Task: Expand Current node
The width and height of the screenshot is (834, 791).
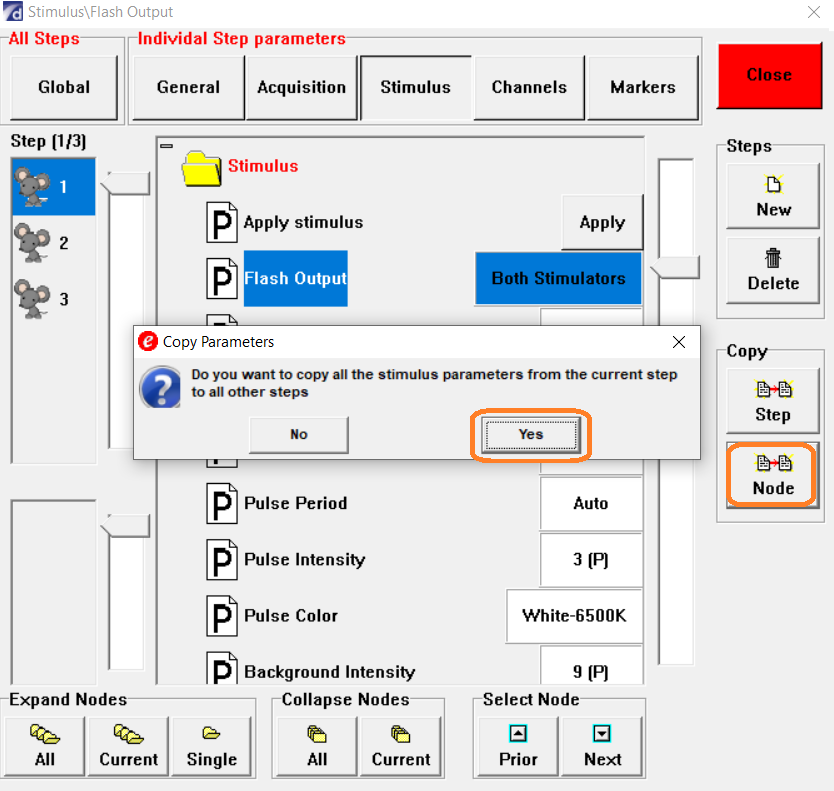Action: [x=129, y=746]
